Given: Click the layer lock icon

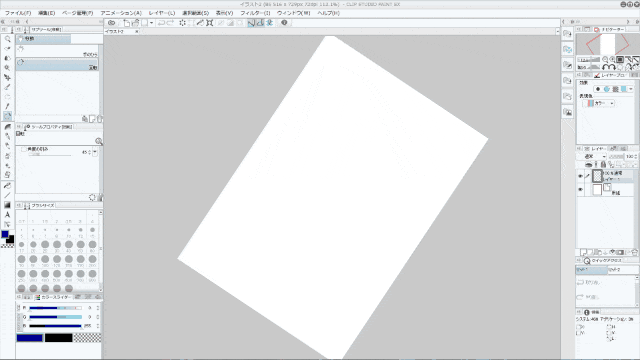Looking at the screenshot, I should pos(603,164).
